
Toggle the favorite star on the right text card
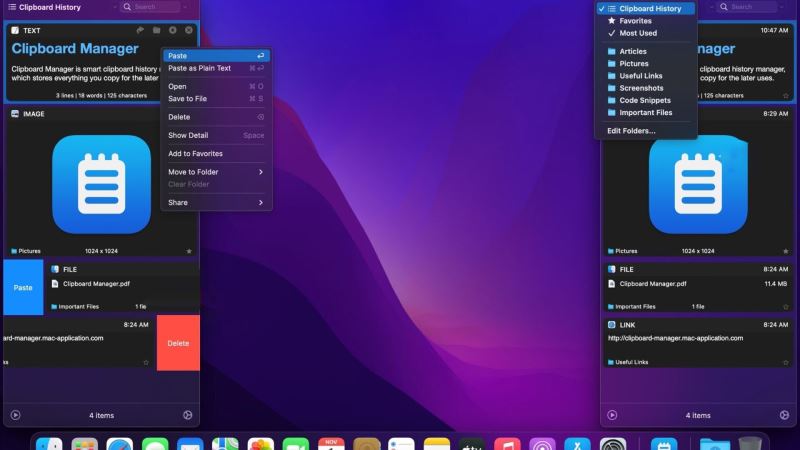pyautogui.click(x=786, y=95)
